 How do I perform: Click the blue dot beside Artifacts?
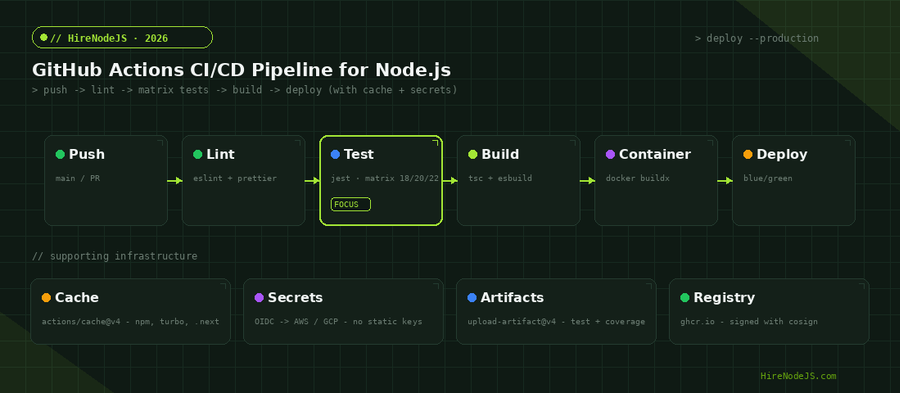pyautogui.click(x=472, y=298)
